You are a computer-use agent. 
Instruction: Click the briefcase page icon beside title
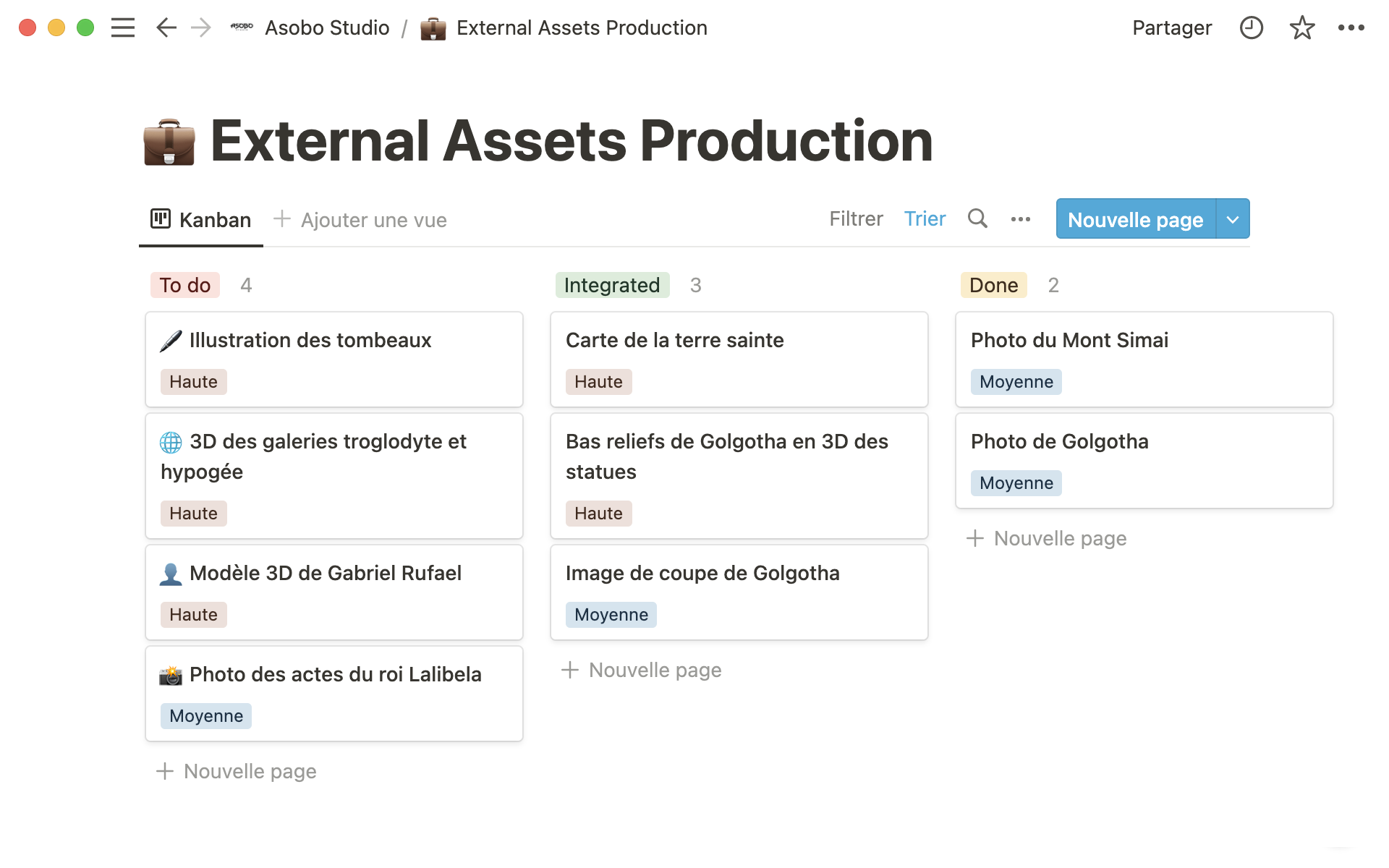click(169, 142)
